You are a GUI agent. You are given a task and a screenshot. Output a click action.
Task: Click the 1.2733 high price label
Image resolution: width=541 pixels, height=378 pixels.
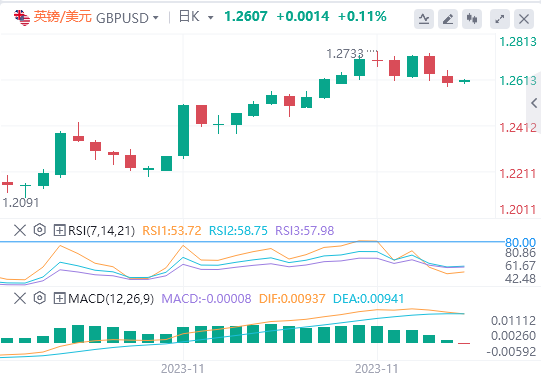[x=345, y=54]
